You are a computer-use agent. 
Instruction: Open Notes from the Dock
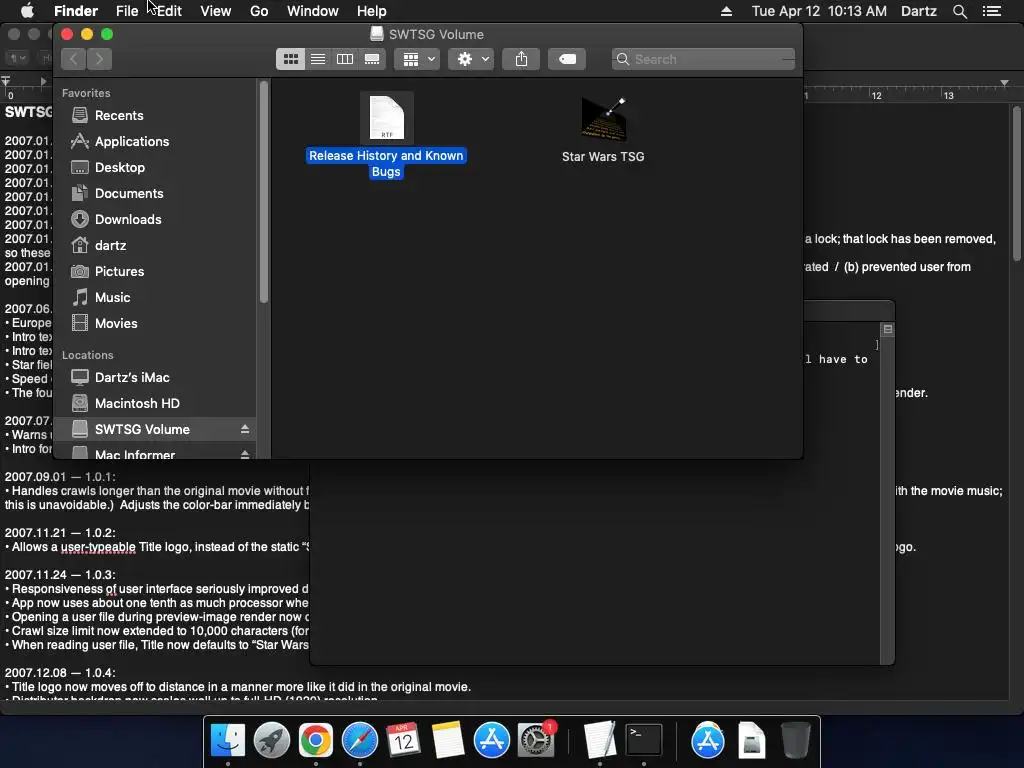(447, 741)
